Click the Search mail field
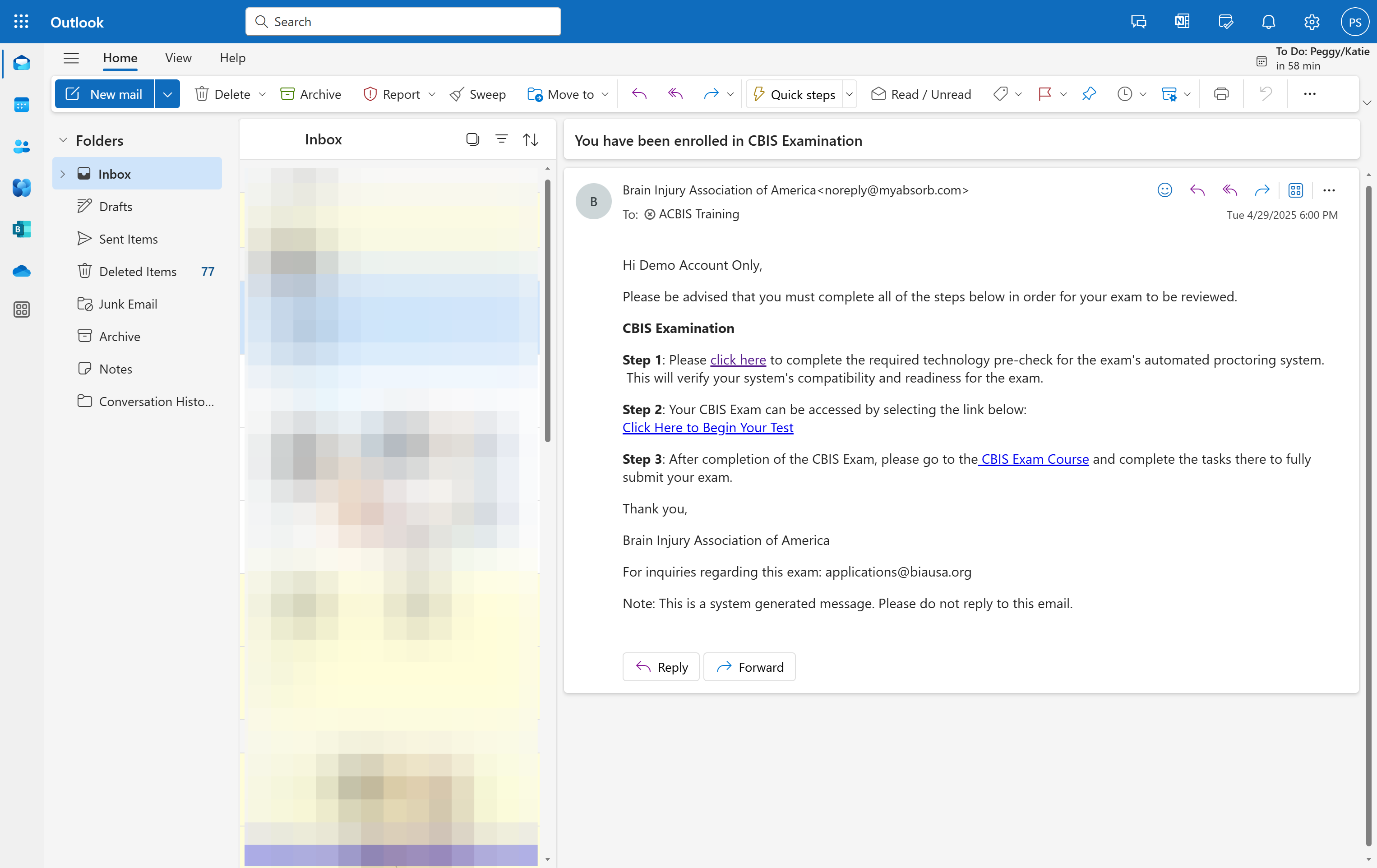1377x868 pixels. click(403, 22)
